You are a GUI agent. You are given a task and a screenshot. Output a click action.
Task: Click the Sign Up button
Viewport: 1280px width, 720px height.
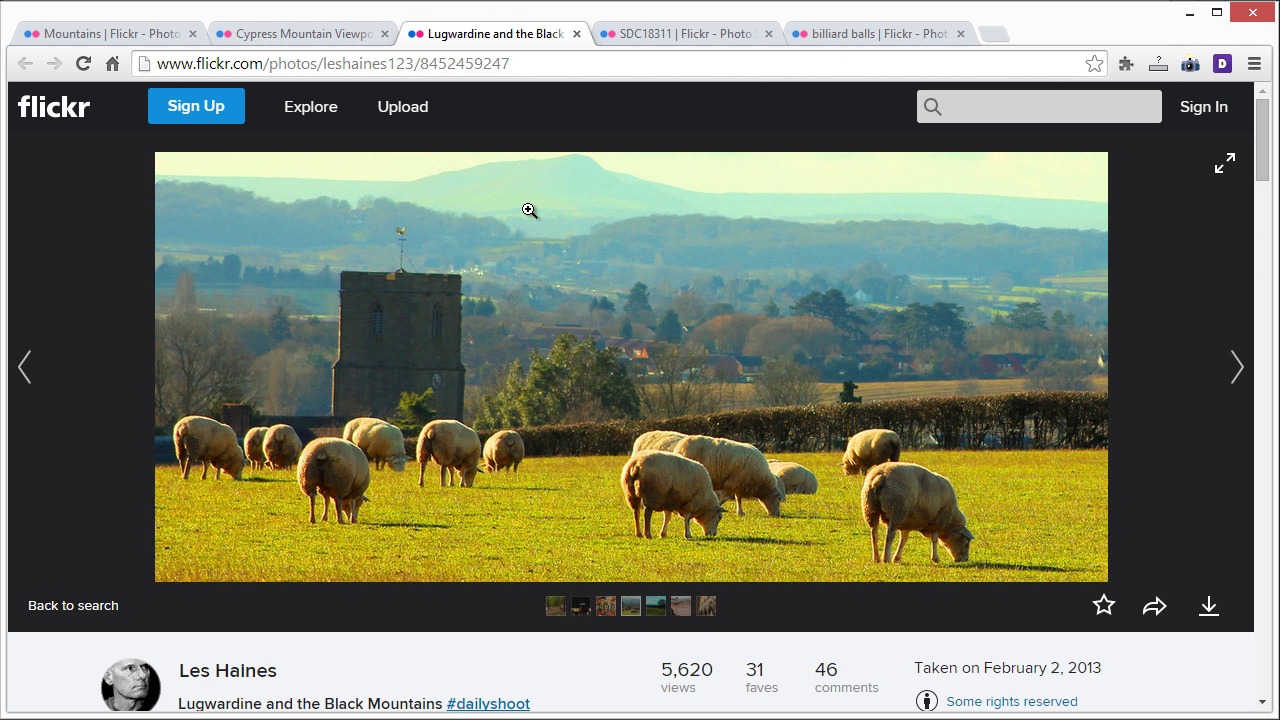[196, 106]
